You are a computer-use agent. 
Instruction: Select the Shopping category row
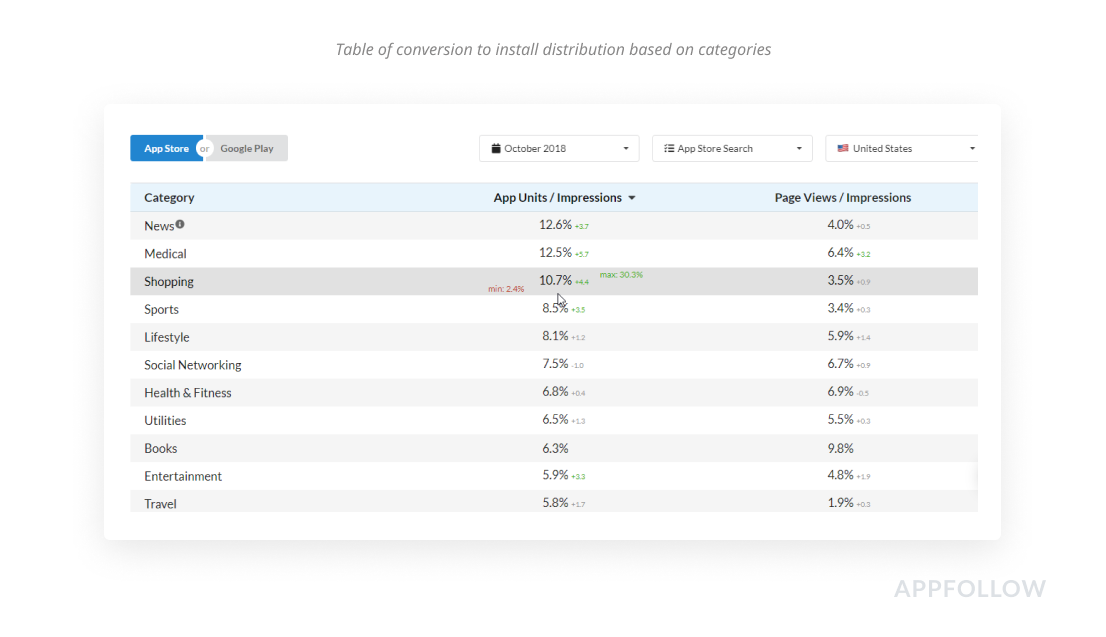tap(169, 282)
